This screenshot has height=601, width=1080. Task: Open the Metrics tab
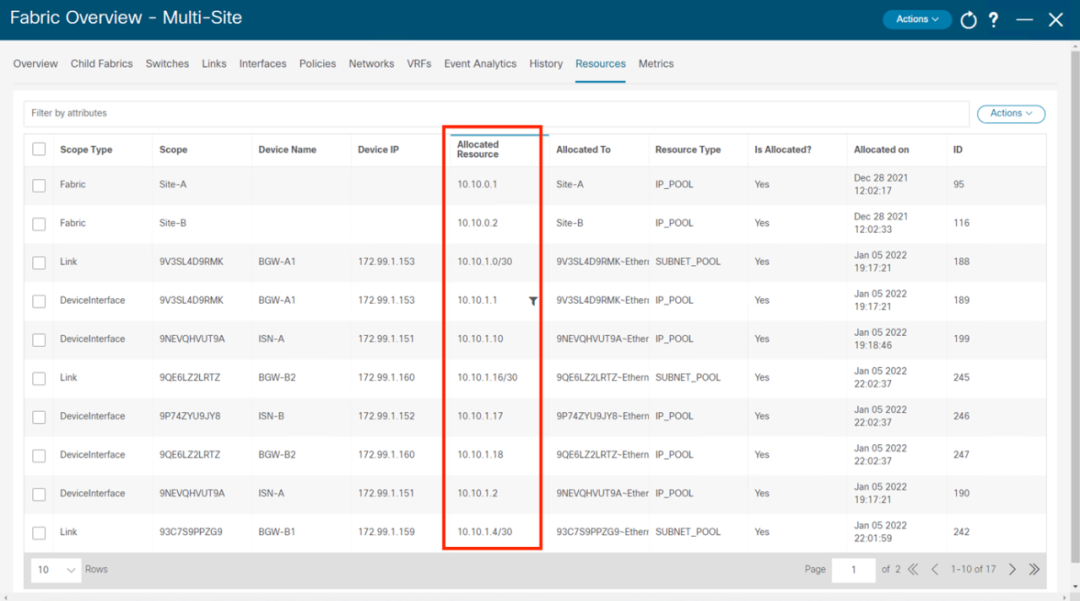point(656,63)
